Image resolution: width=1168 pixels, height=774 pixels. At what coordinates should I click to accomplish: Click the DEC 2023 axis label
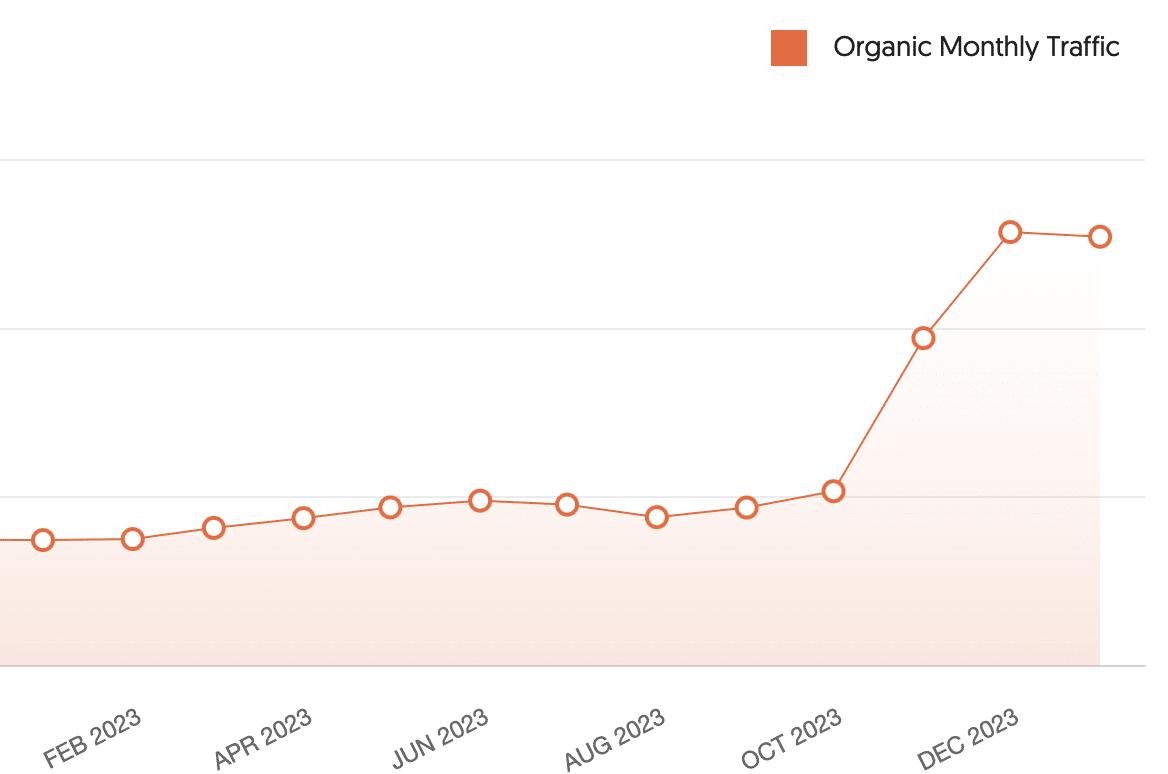[968, 739]
